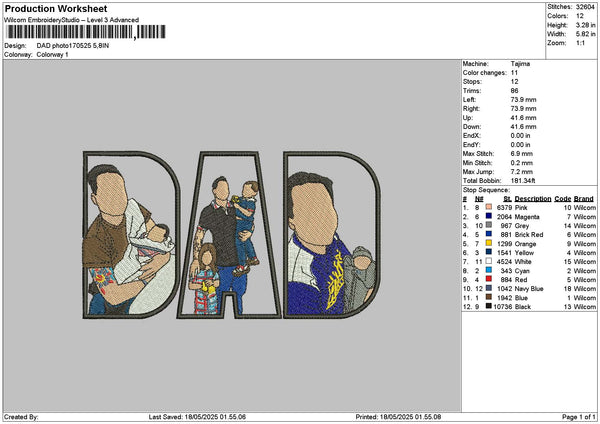Click the Min Stitch value 0.2 mm
The height and width of the screenshot is (424, 600).
click(x=522, y=163)
